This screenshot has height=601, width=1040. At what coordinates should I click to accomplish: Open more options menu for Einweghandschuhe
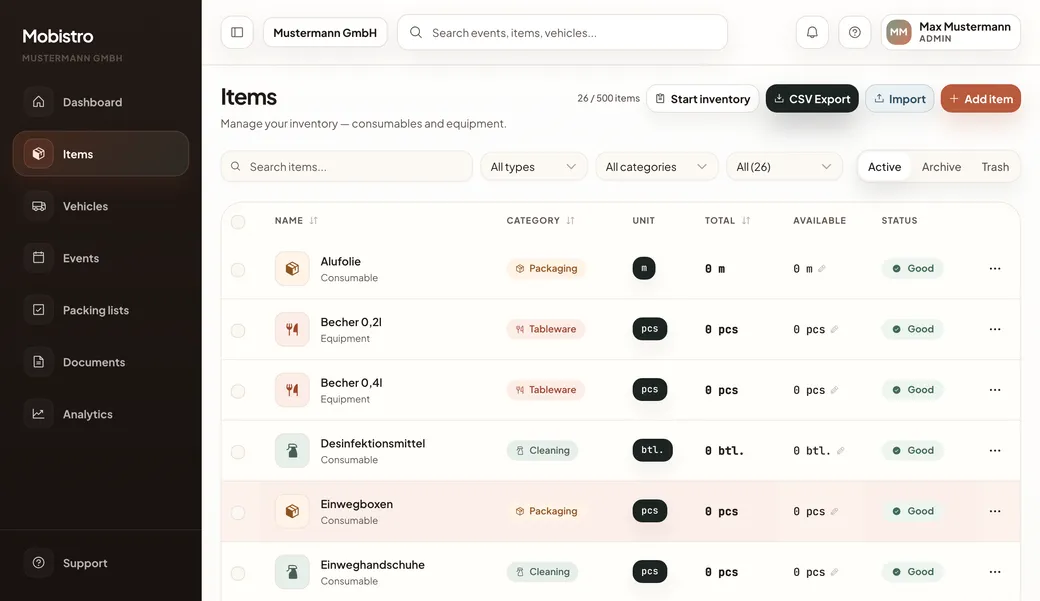coord(995,572)
